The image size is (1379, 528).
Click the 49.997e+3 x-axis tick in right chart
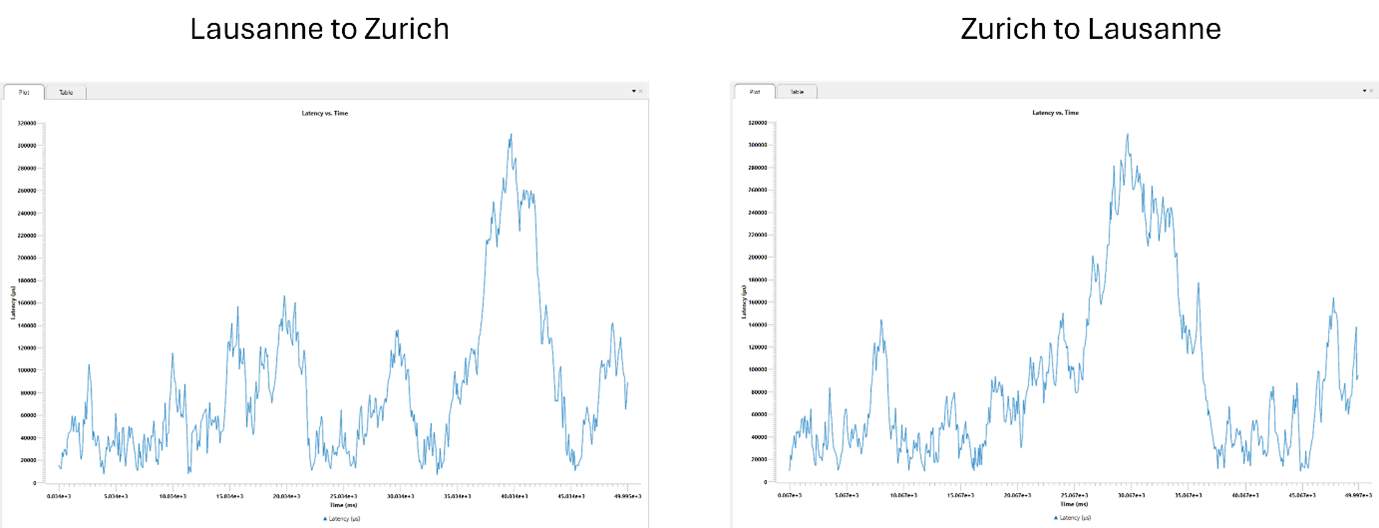pyautogui.click(x=1356, y=494)
